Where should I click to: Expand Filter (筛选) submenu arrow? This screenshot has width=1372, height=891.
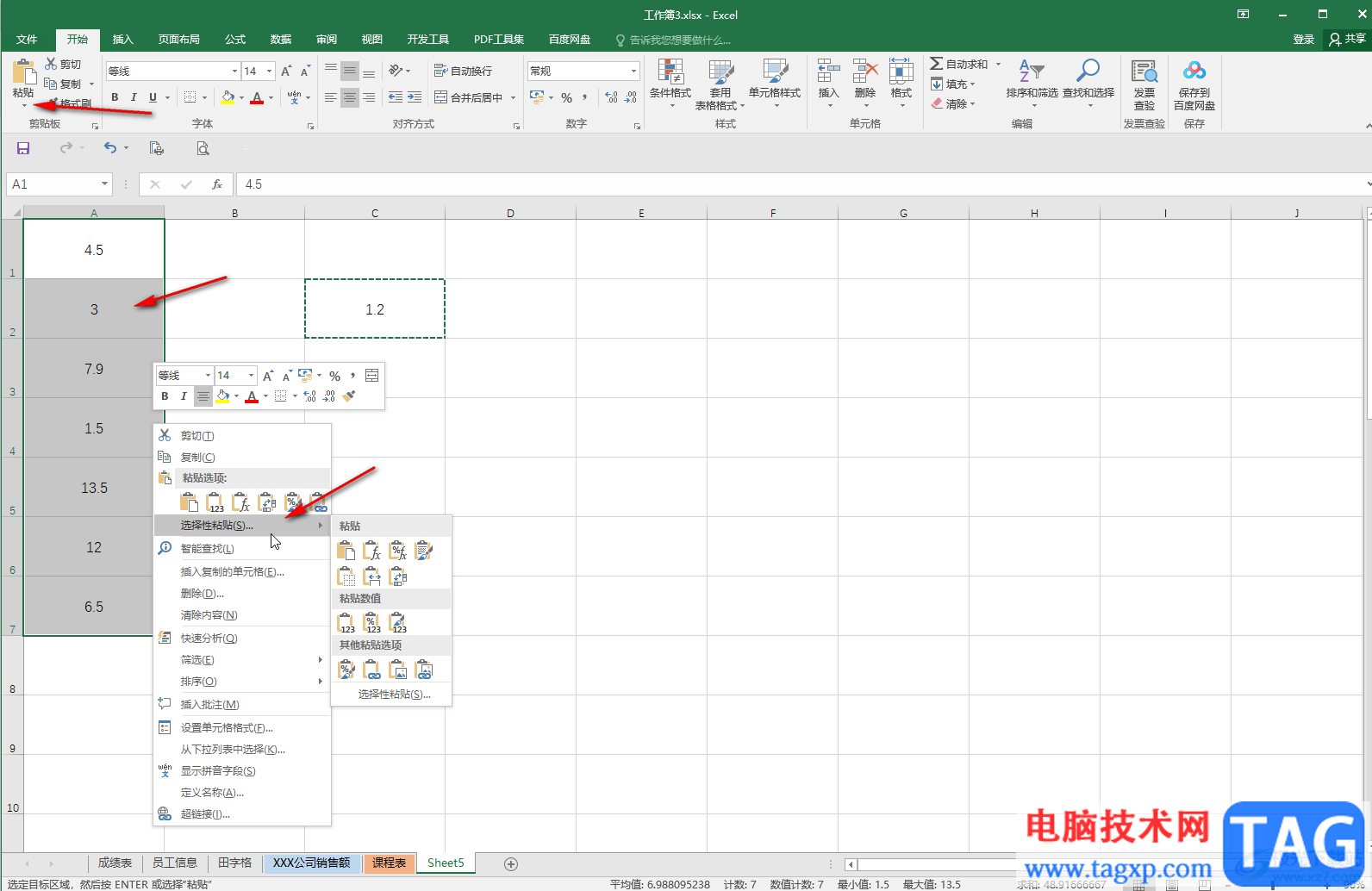(x=320, y=660)
